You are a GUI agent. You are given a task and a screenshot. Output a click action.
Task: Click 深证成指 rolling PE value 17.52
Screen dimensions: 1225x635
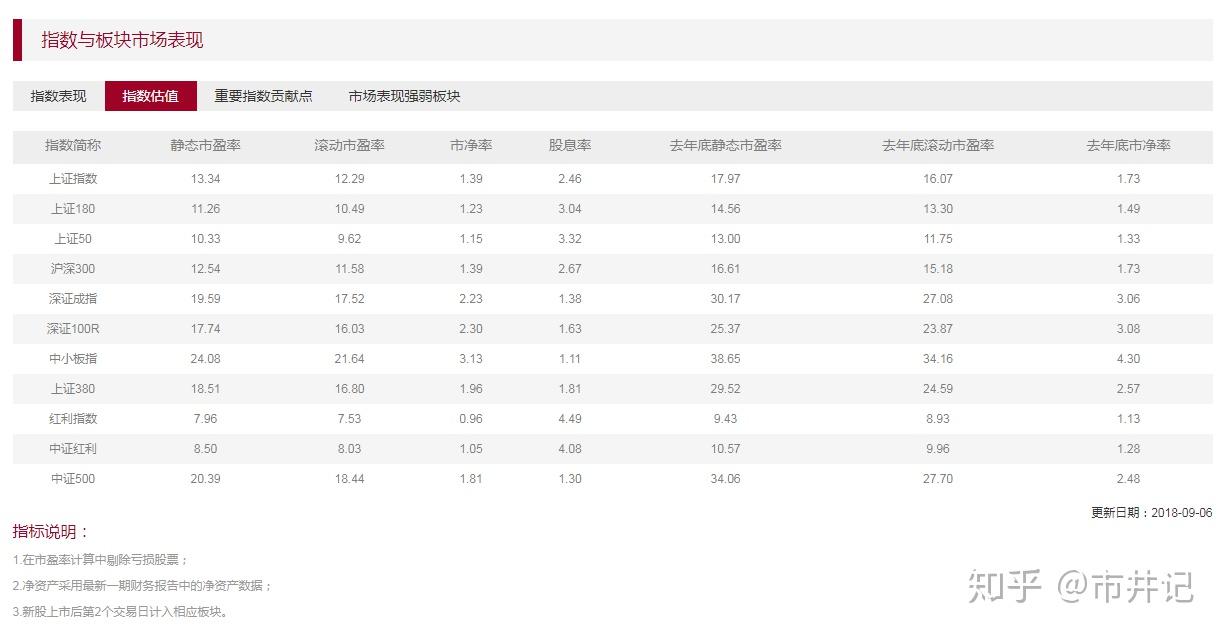(350, 299)
